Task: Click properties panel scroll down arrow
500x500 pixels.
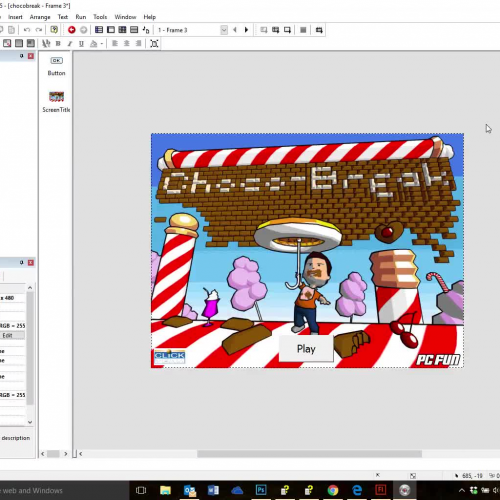Action: [30, 422]
